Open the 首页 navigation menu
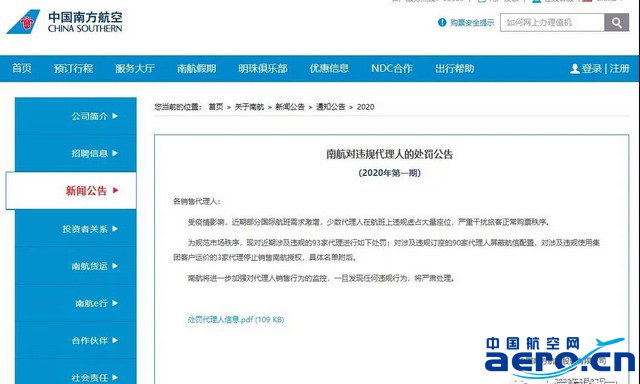The width and height of the screenshot is (640, 384). pyautogui.click(x=22, y=69)
